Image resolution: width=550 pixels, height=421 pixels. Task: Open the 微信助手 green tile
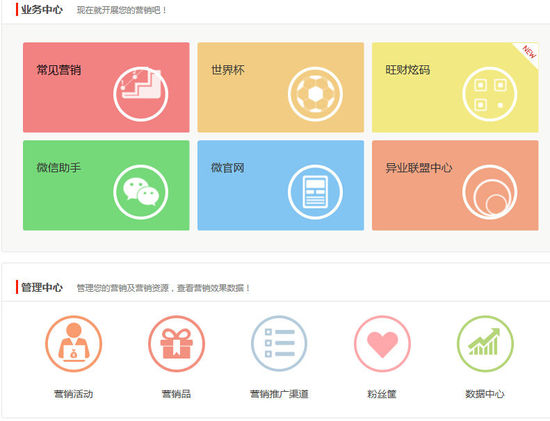pyautogui.click(x=106, y=185)
